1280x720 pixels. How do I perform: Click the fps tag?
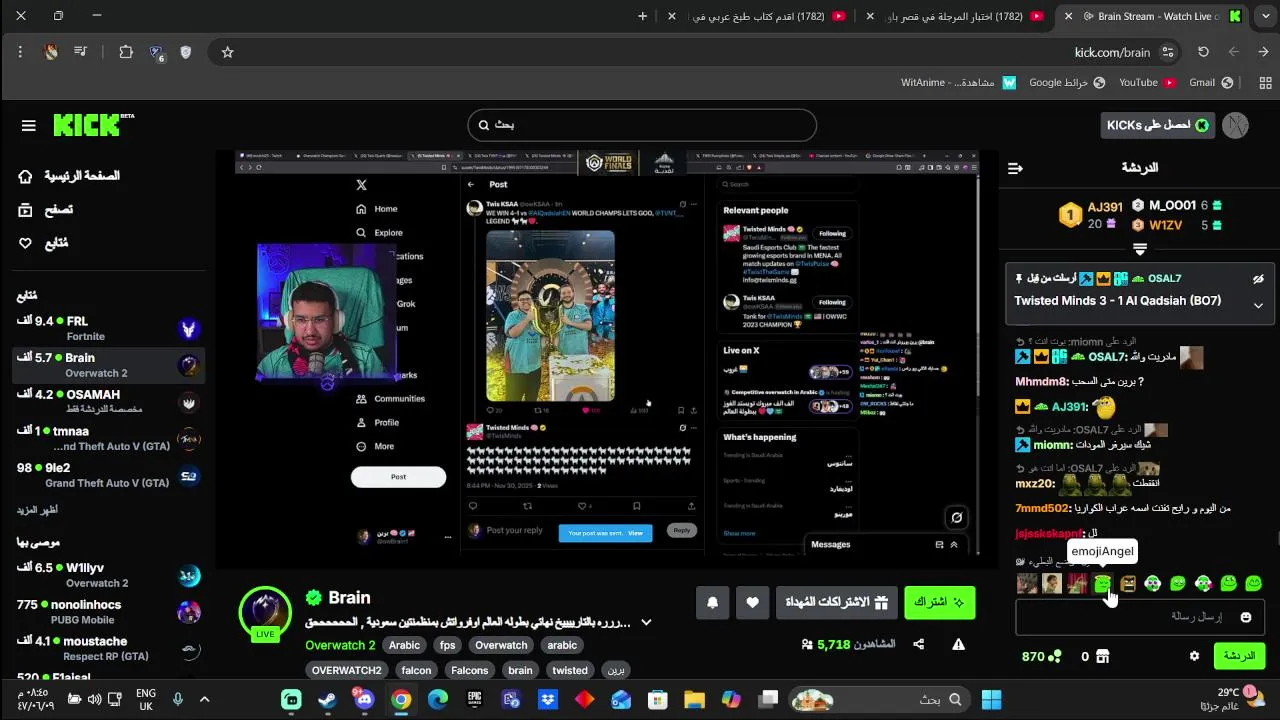[447, 645]
